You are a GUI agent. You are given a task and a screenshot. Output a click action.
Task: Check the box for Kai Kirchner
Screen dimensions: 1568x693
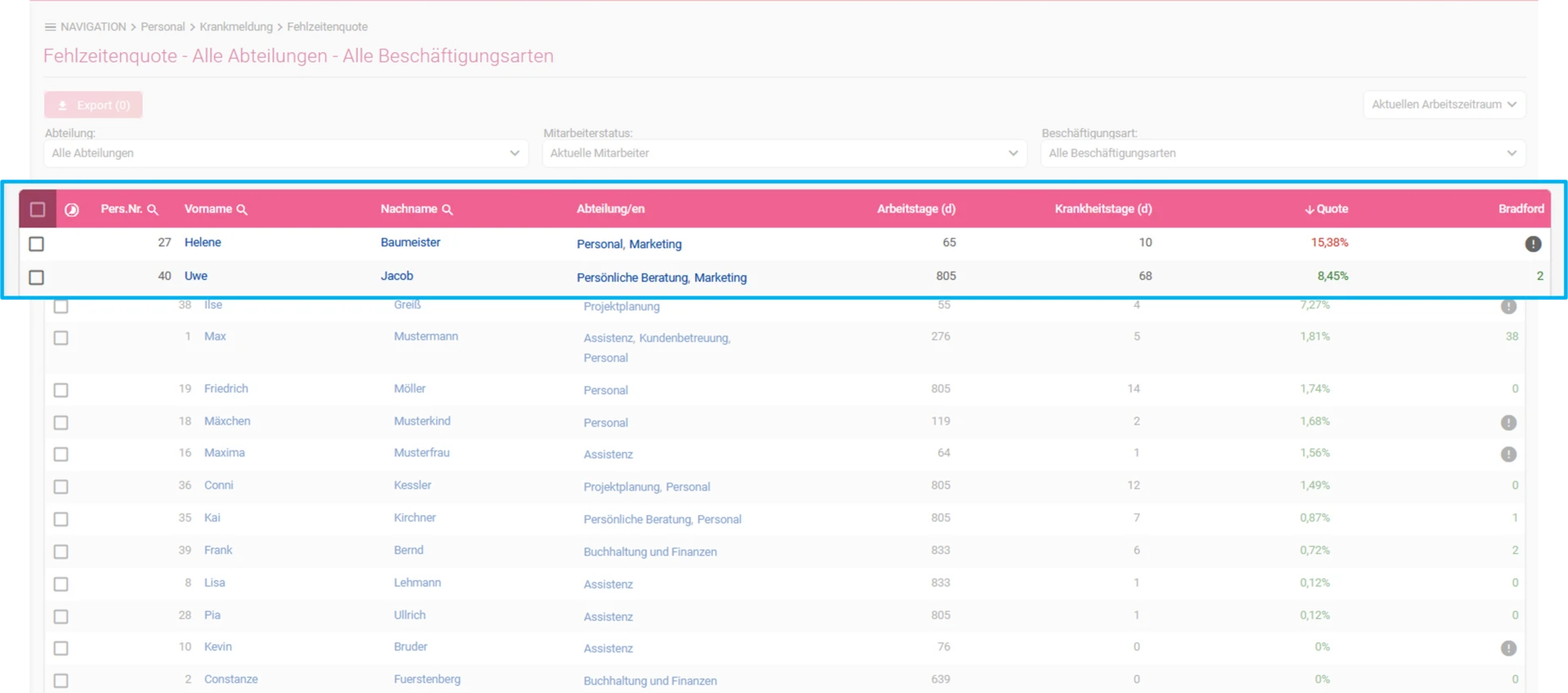(61, 519)
